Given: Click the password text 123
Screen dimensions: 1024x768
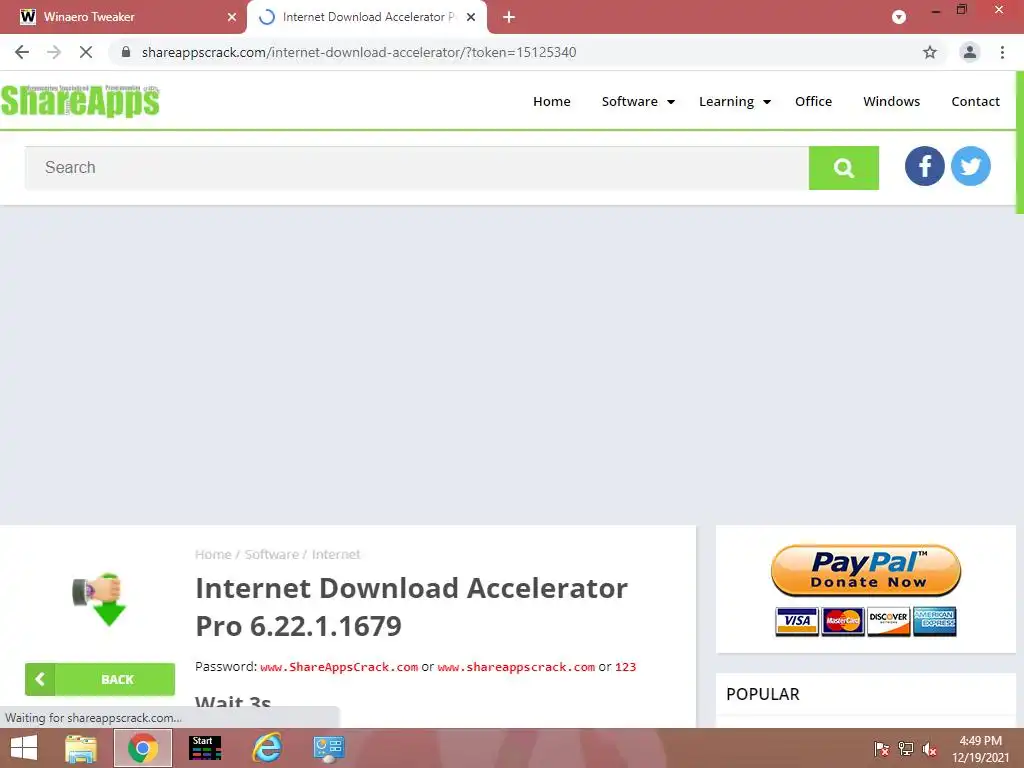Looking at the screenshot, I should click(625, 667).
